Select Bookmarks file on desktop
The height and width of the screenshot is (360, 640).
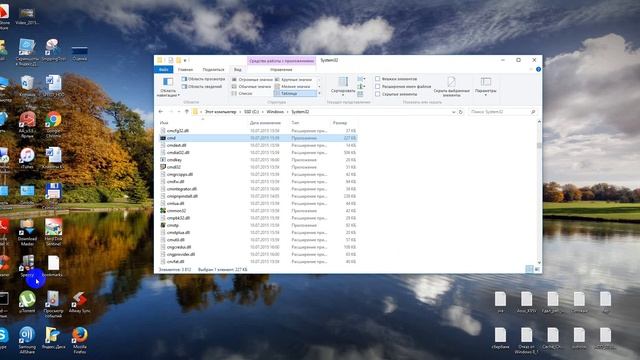pyautogui.click(x=53, y=266)
